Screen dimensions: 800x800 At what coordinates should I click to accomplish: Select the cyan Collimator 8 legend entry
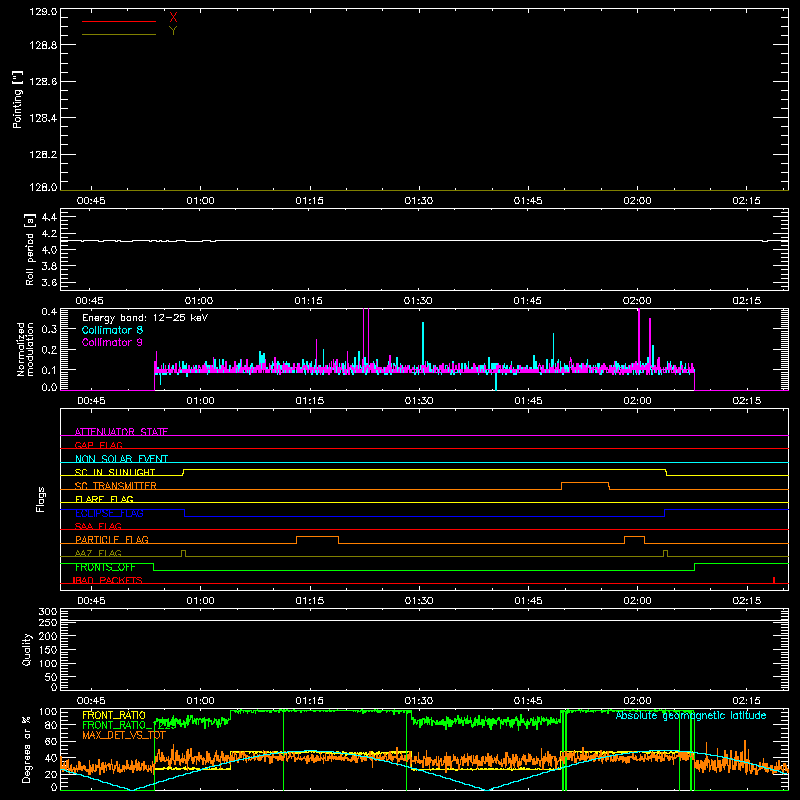point(112,330)
